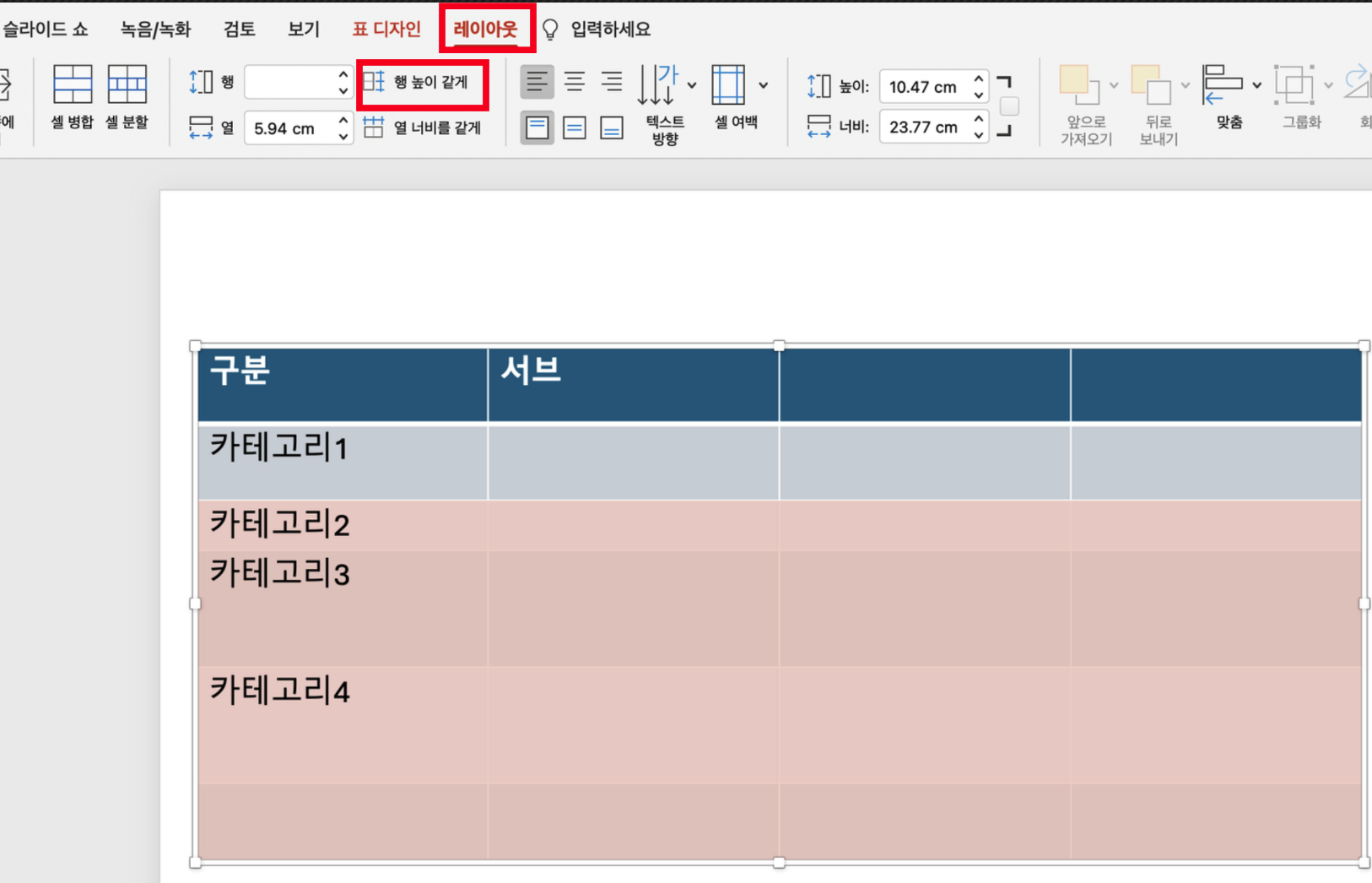
Task: Click the 맞춤 align icon
Action: click(x=1223, y=84)
